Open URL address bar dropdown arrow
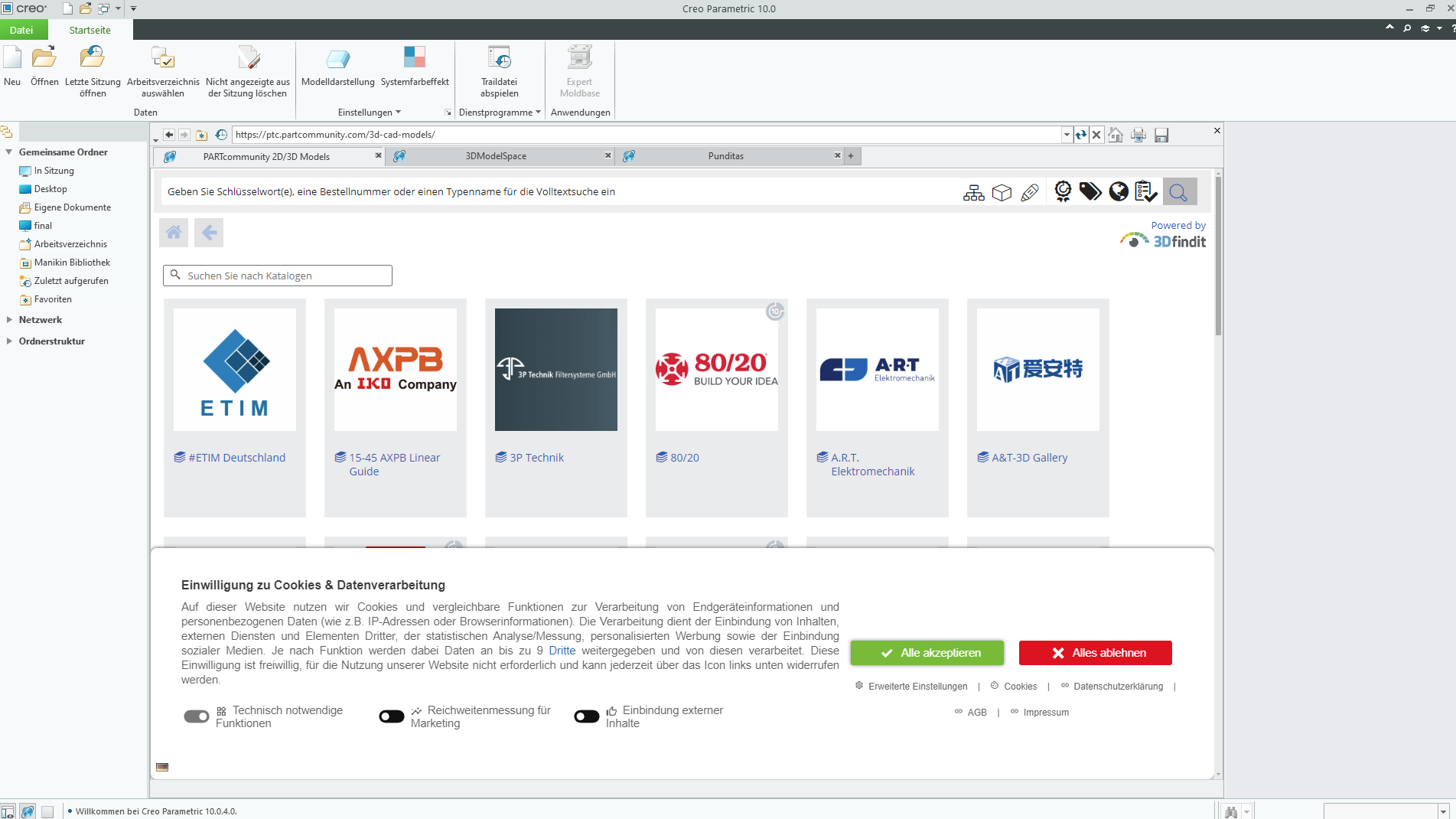 click(x=1067, y=135)
